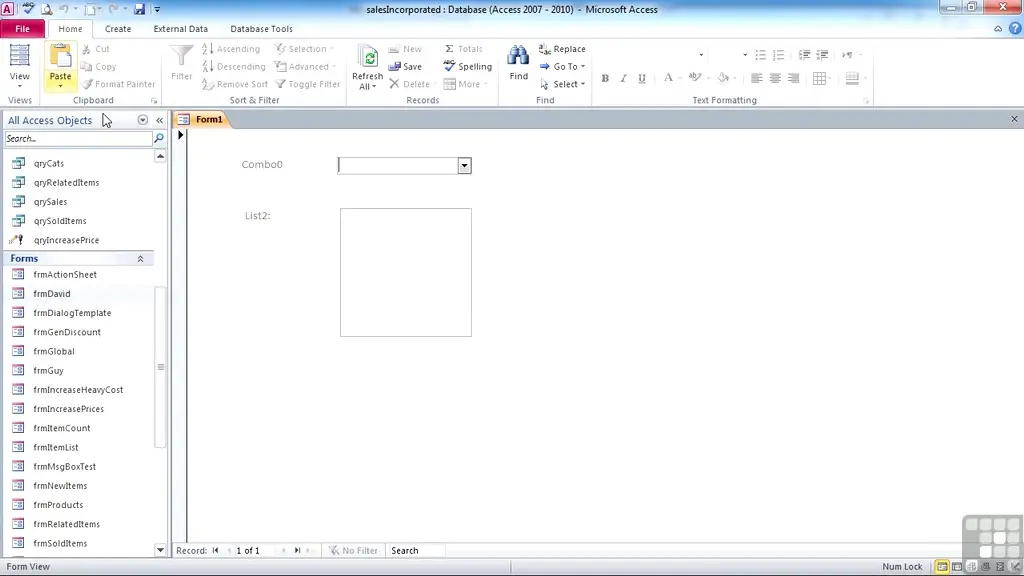Viewport: 1024px width, 576px height.
Task: Click Toggle Filter button
Action: 308,84
